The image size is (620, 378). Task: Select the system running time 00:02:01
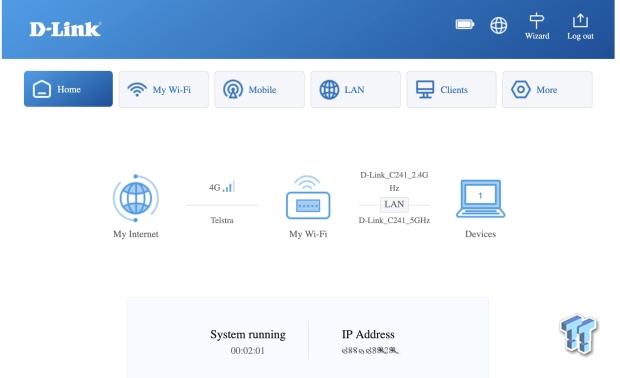tap(248, 351)
